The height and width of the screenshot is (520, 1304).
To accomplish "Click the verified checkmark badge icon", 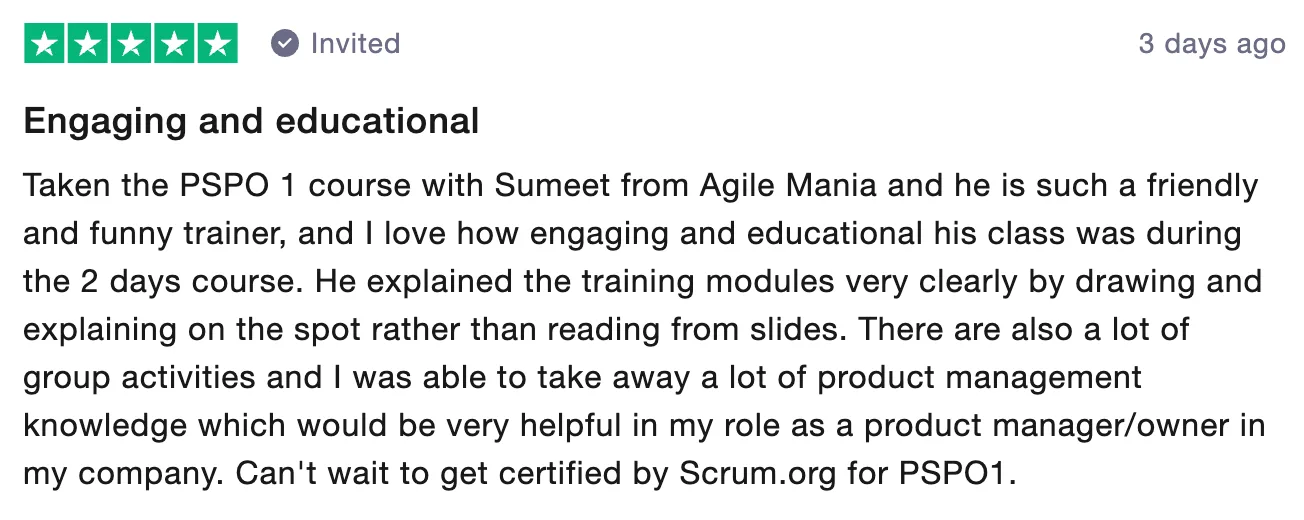I will click(x=285, y=44).
